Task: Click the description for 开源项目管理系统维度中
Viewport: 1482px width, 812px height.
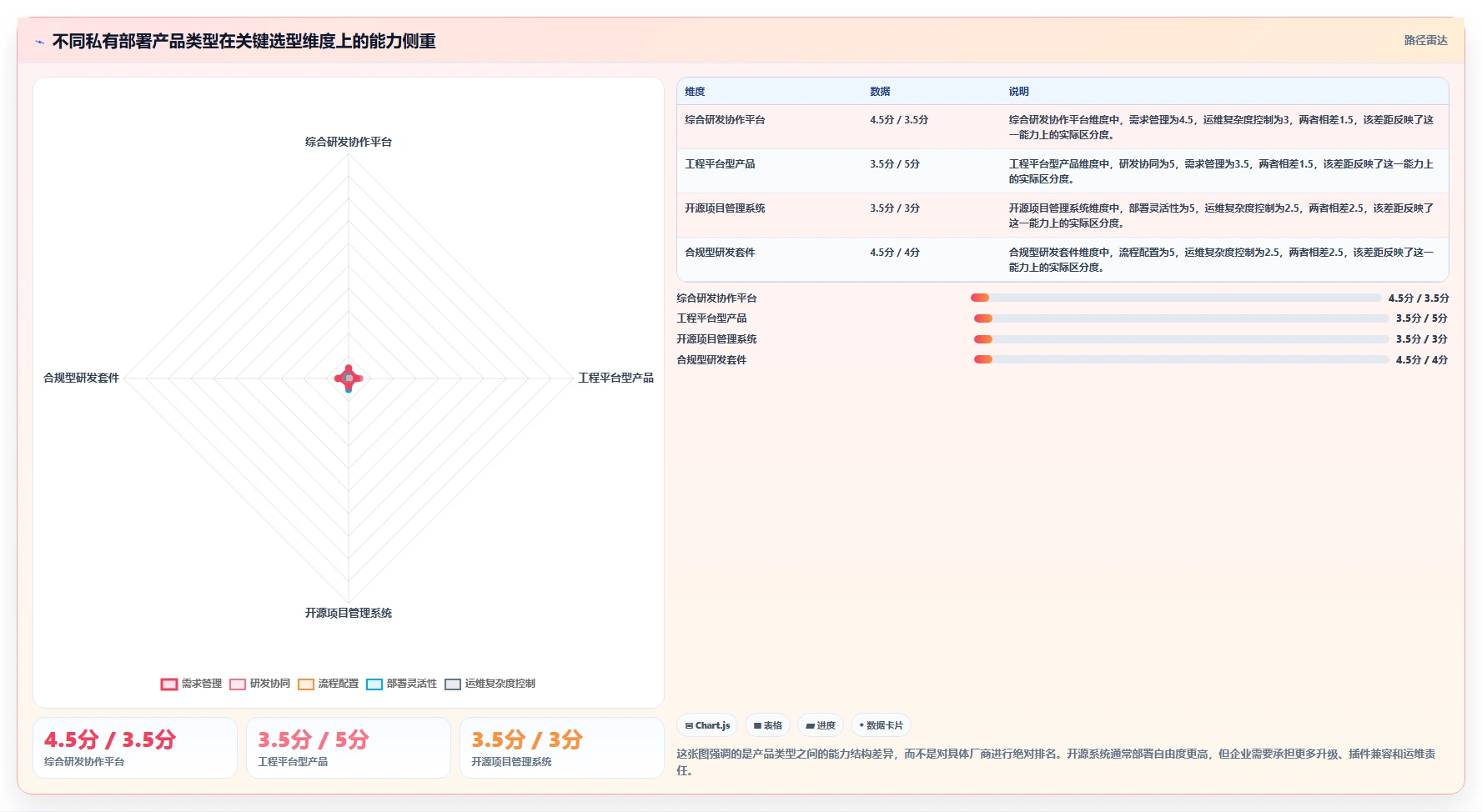Action: click(1221, 216)
